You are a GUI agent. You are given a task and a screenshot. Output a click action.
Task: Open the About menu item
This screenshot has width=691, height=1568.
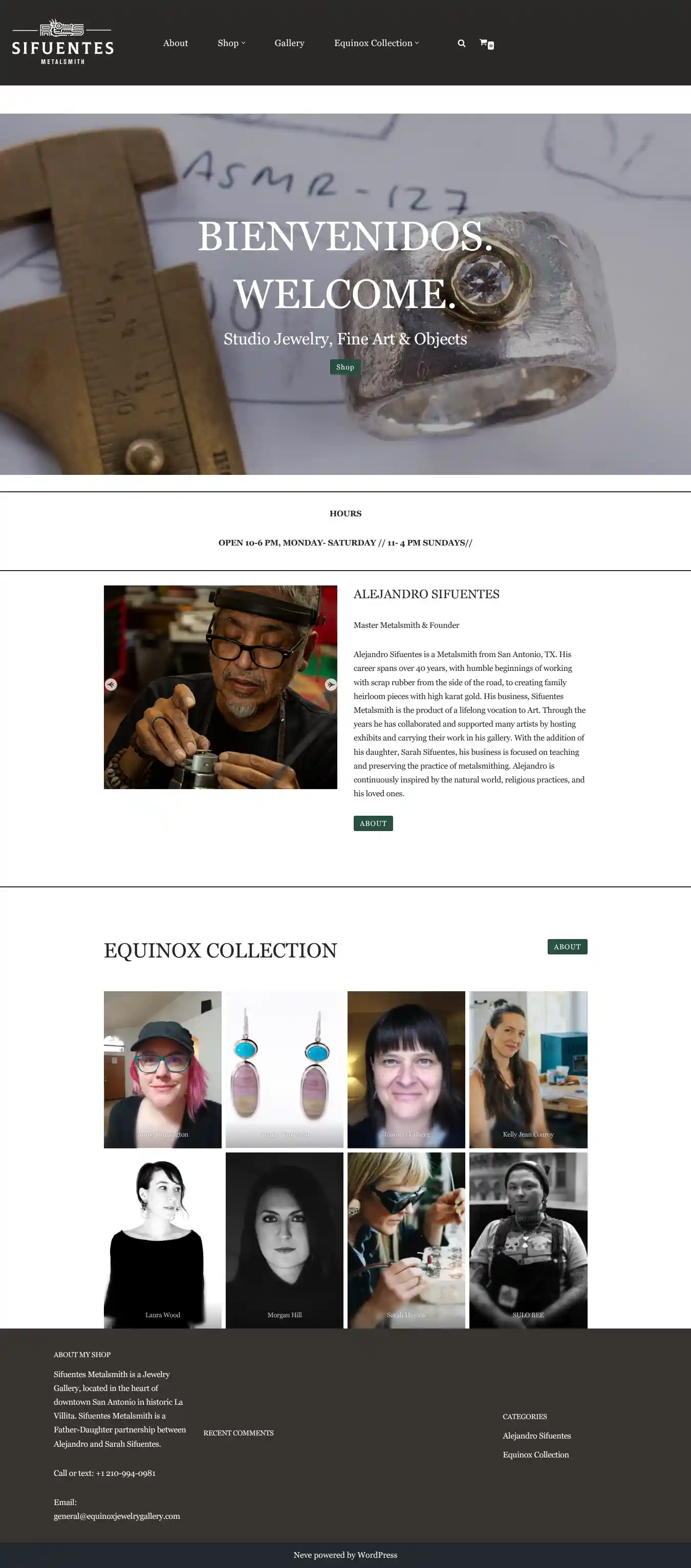(x=176, y=42)
